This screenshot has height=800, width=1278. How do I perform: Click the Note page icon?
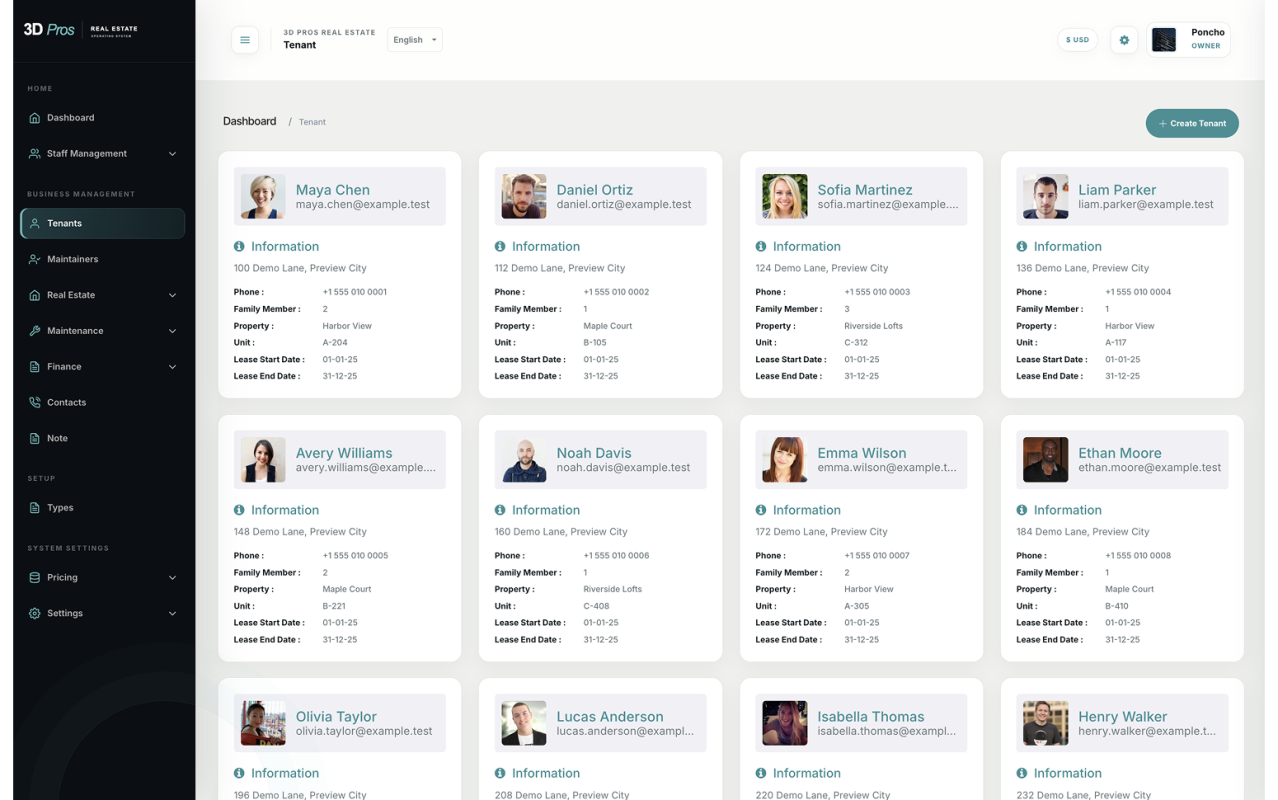(x=35, y=439)
